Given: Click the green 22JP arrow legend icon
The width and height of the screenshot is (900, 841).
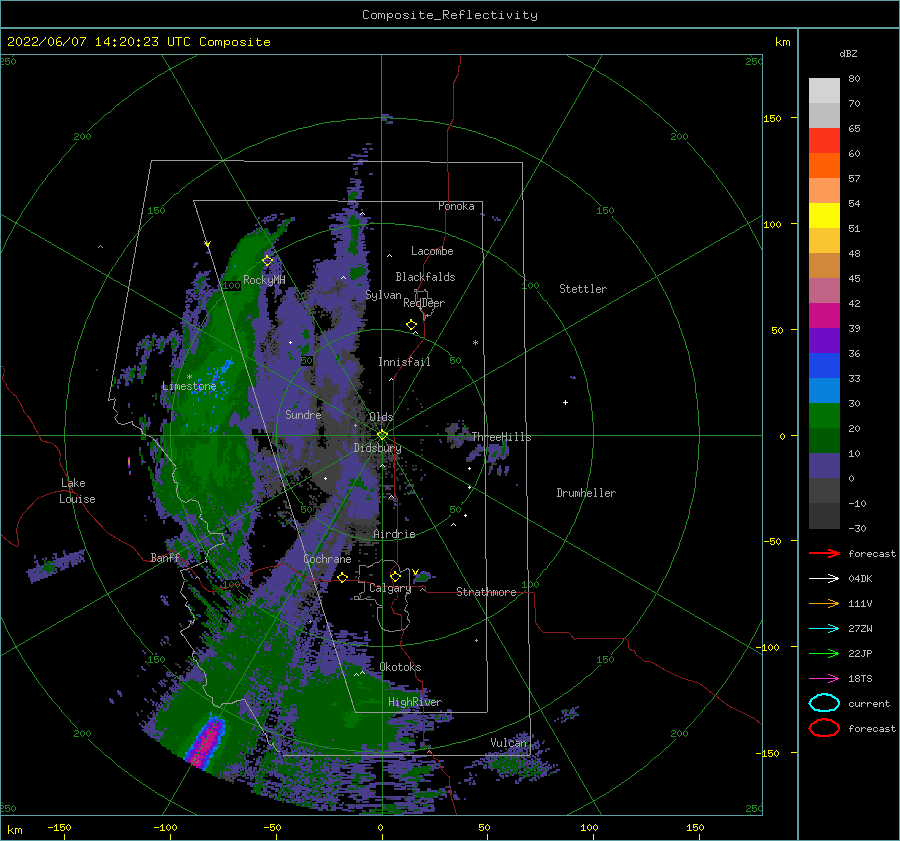Looking at the screenshot, I should pyautogui.click(x=824, y=653).
